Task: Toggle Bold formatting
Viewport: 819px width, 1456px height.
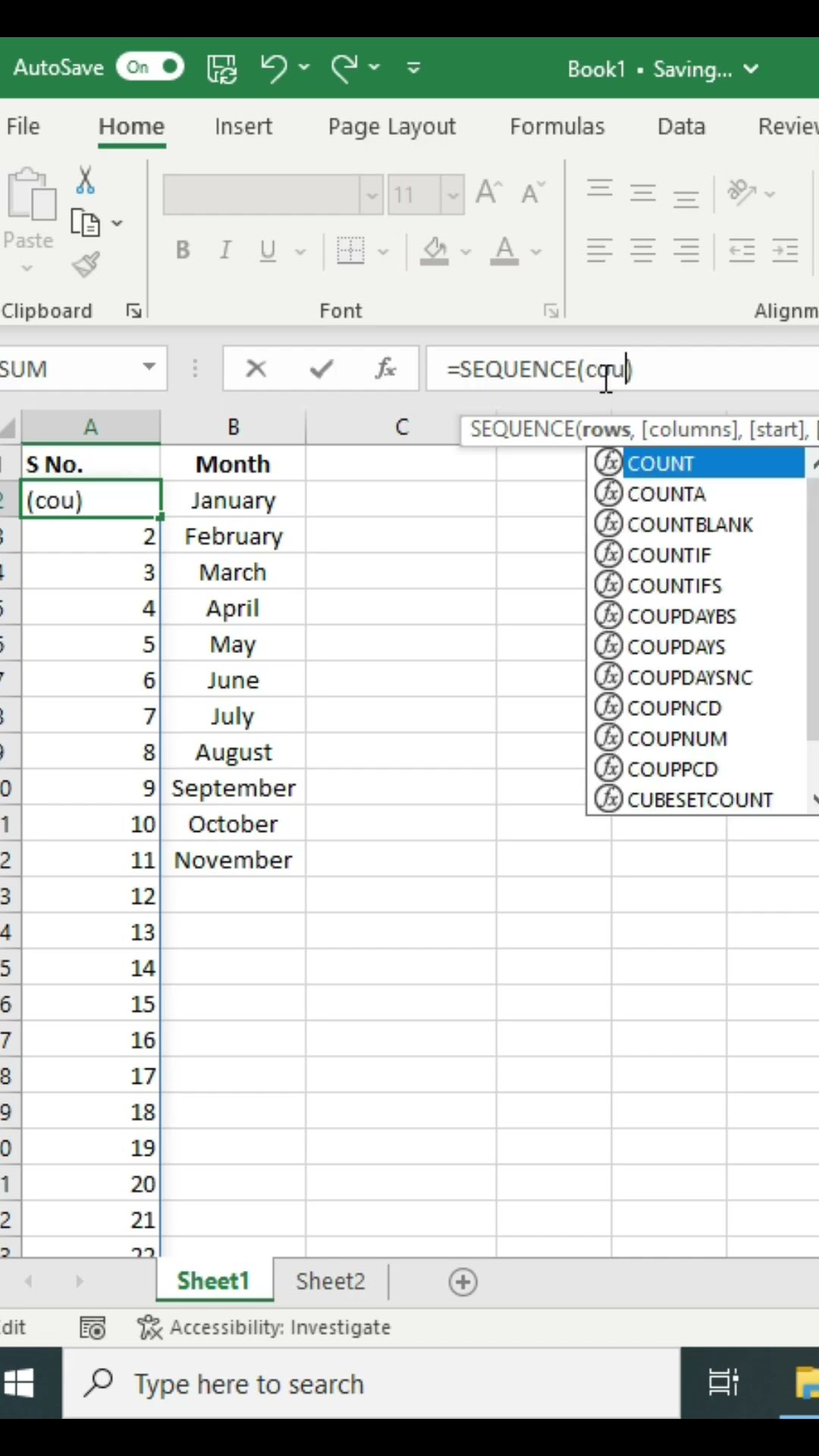Action: [183, 249]
